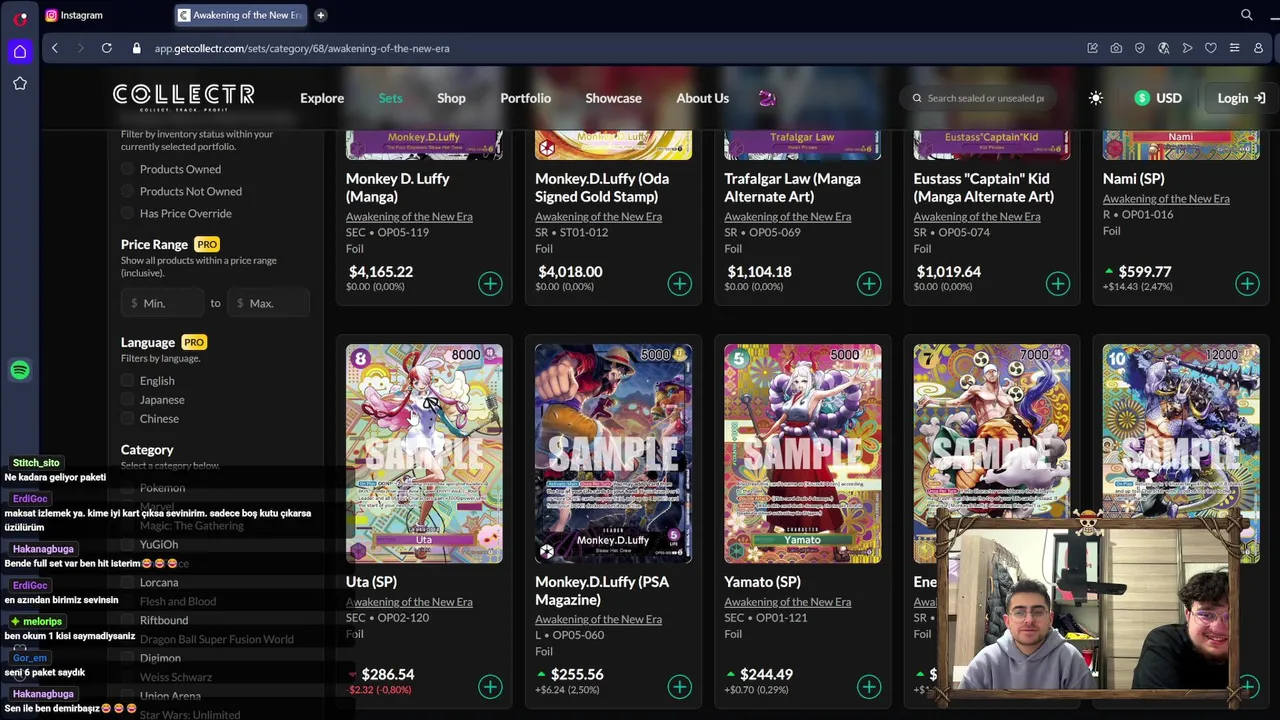The height and width of the screenshot is (720, 1280).
Task: Open the Monkey.D.Luffy PSA Magazine card image
Action: 613,453
